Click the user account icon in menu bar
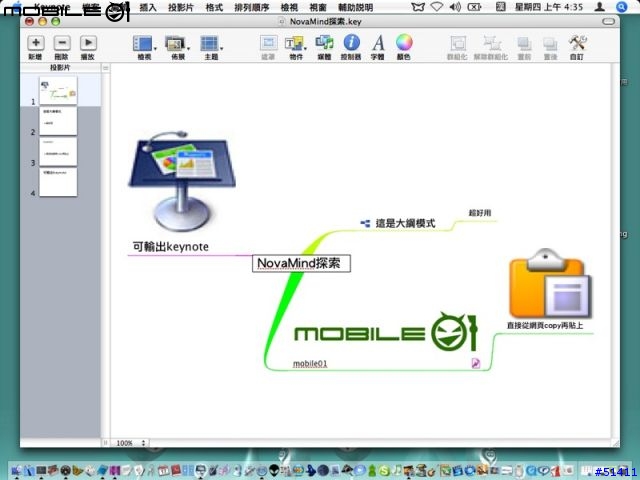This screenshot has width=640, height=480. pyautogui.click(x=600, y=7)
